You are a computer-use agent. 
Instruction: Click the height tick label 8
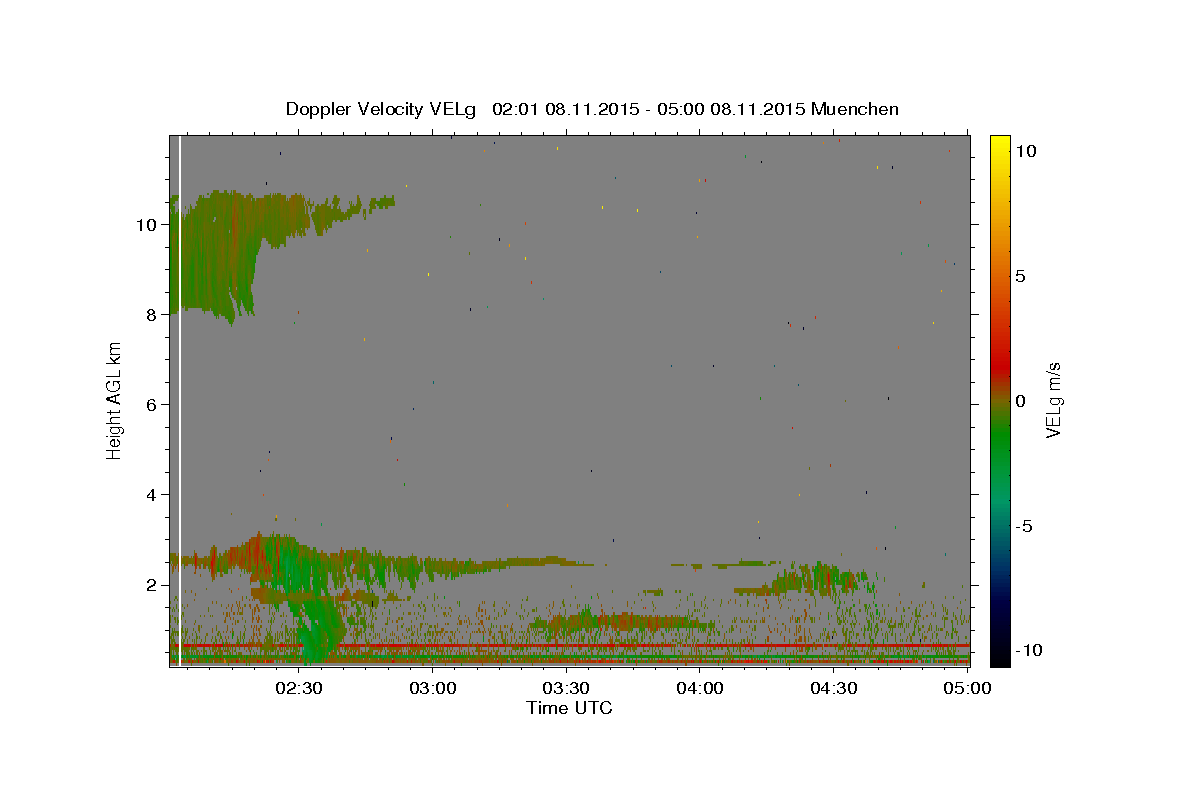coord(153,314)
